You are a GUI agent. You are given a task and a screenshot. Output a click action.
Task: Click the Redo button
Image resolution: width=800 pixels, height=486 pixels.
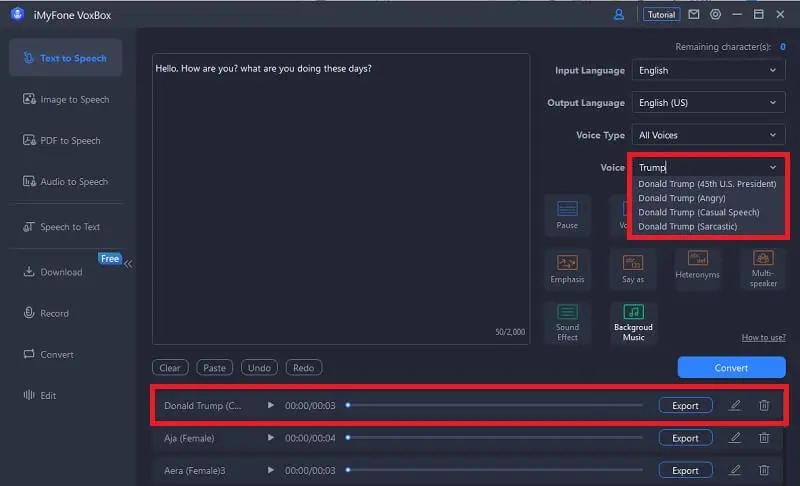304,368
